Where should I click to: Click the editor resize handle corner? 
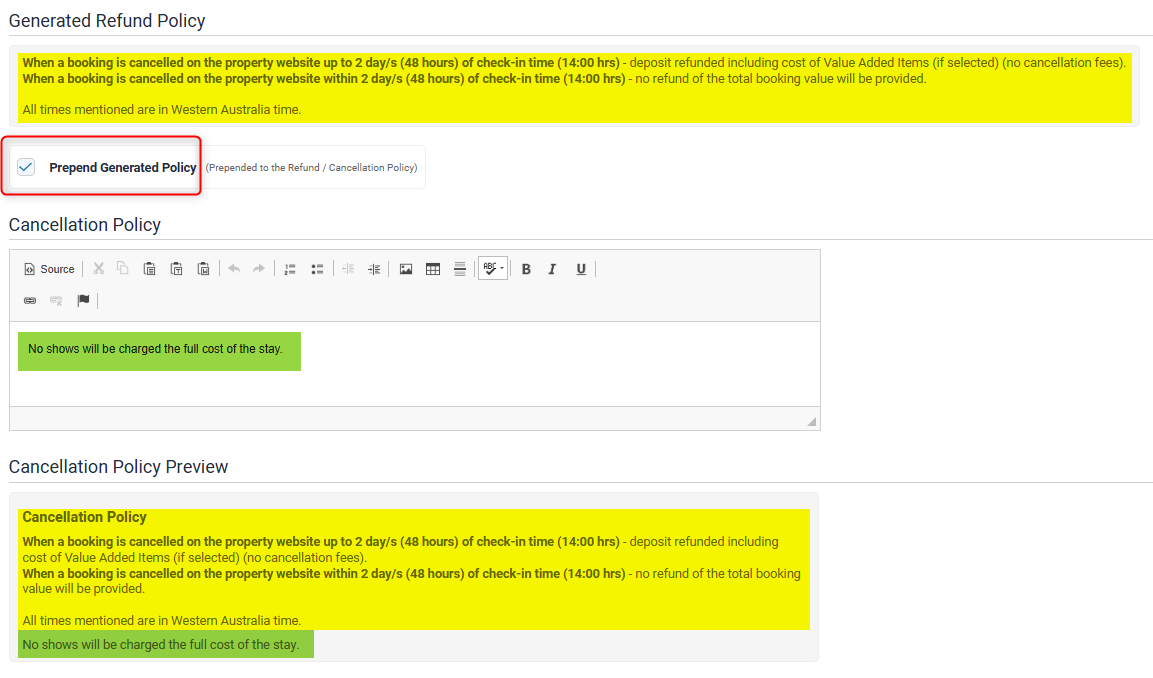[x=812, y=422]
